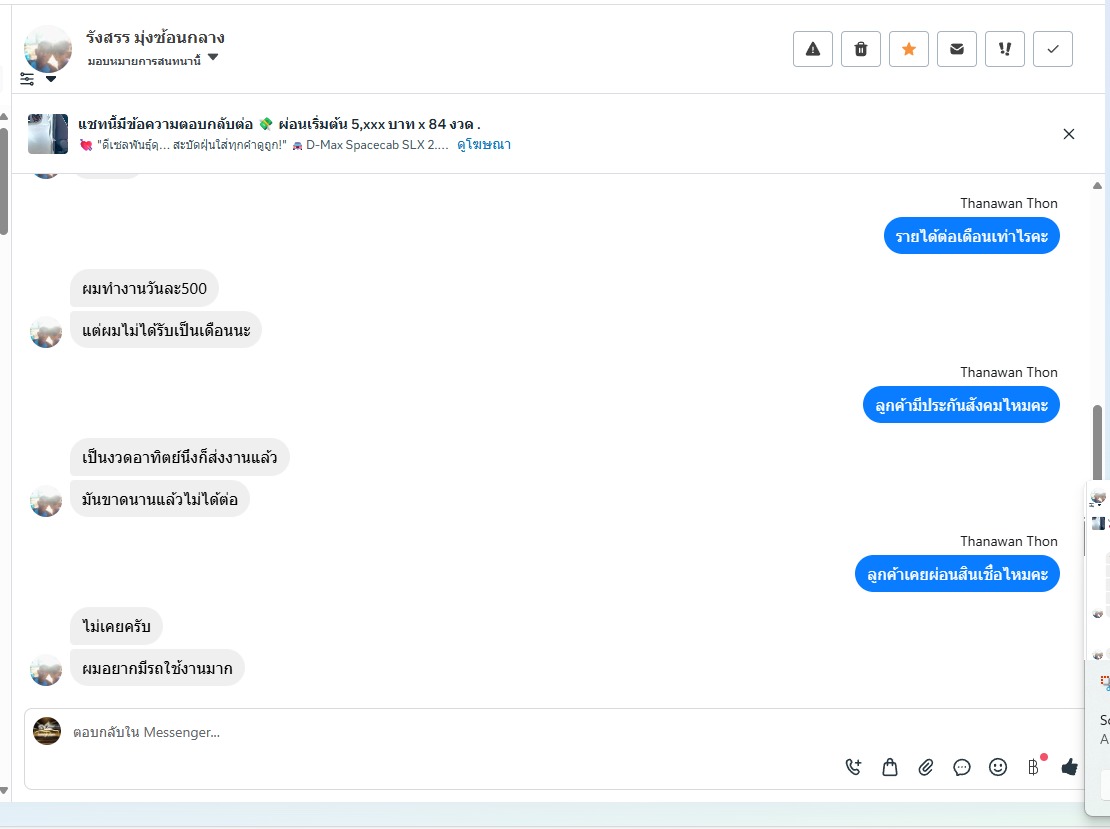This screenshot has height=829, width=1110.
Task: Close the ad reply banner
Action: coord(1069,134)
